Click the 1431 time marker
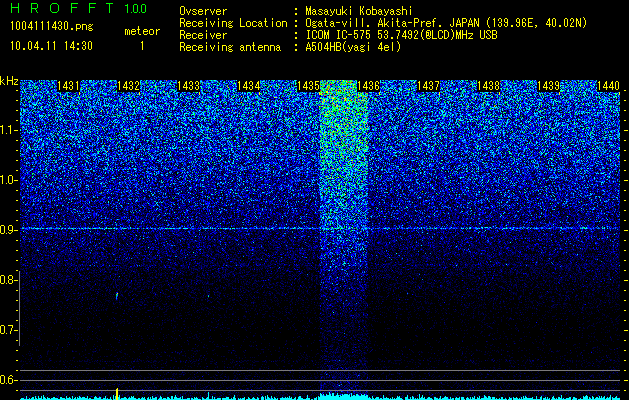This screenshot has height=400, width=629. pyautogui.click(x=68, y=86)
